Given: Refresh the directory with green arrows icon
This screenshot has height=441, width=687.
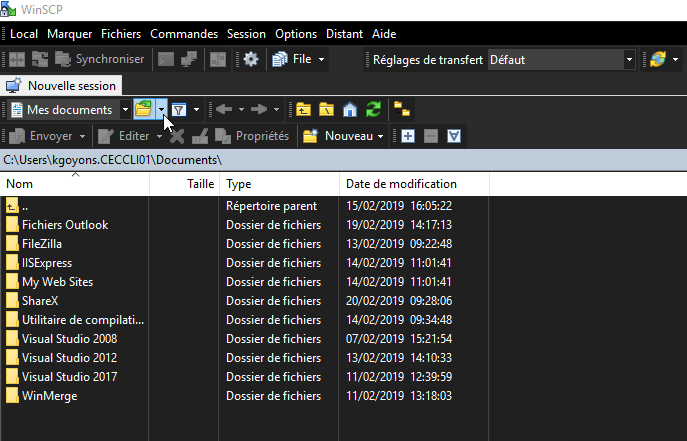Looking at the screenshot, I should (x=373, y=109).
